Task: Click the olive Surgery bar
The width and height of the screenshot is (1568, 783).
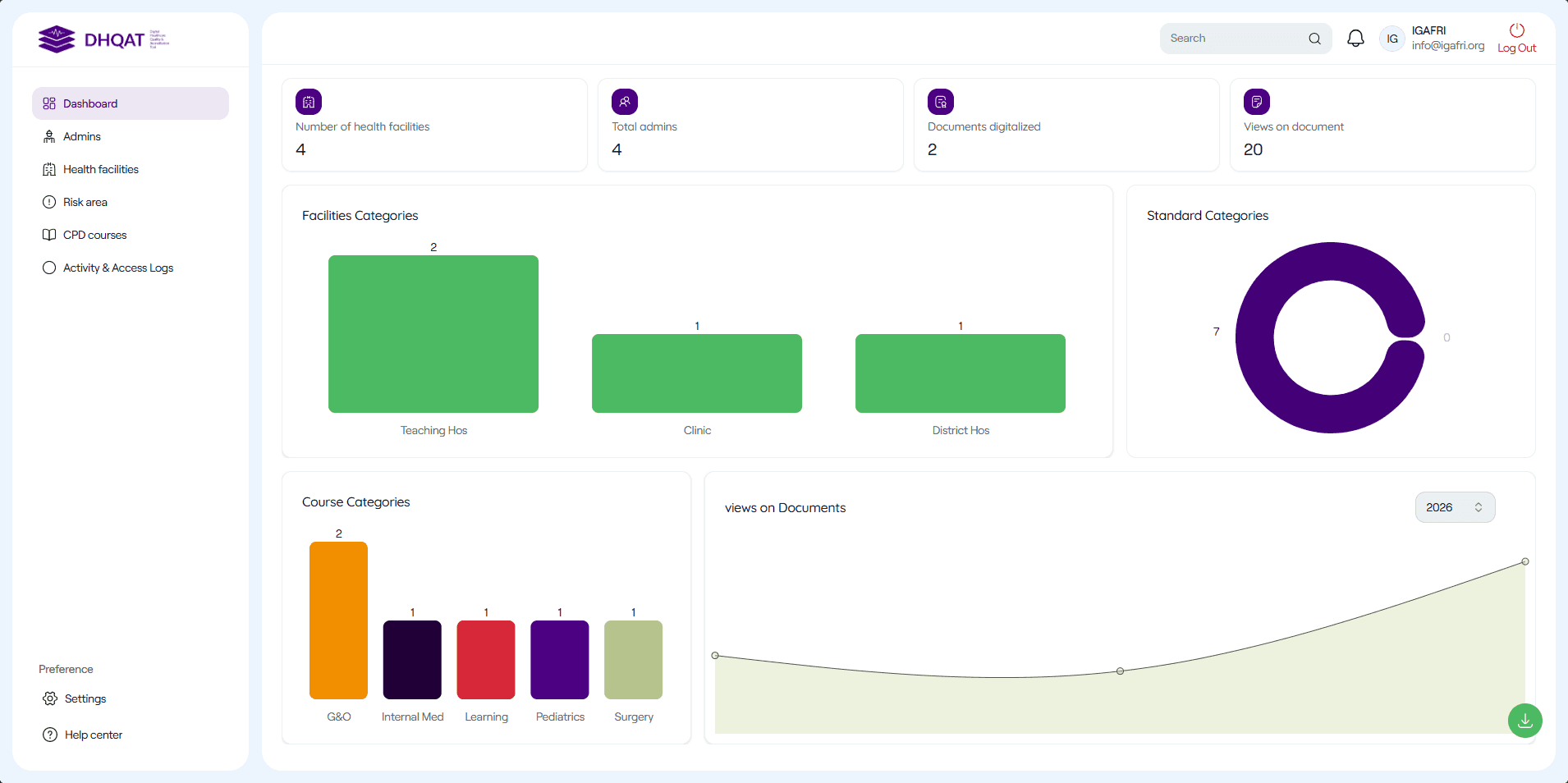Action: tap(633, 660)
